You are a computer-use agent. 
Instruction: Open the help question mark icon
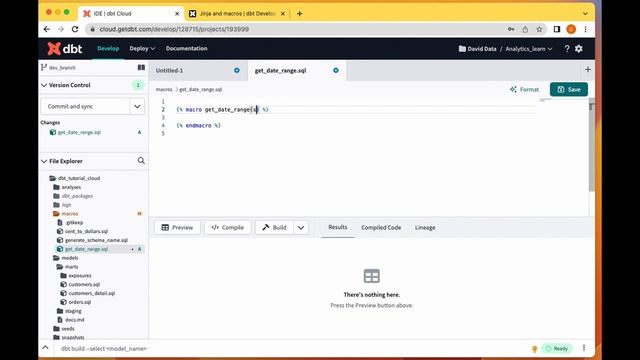coord(567,49)
